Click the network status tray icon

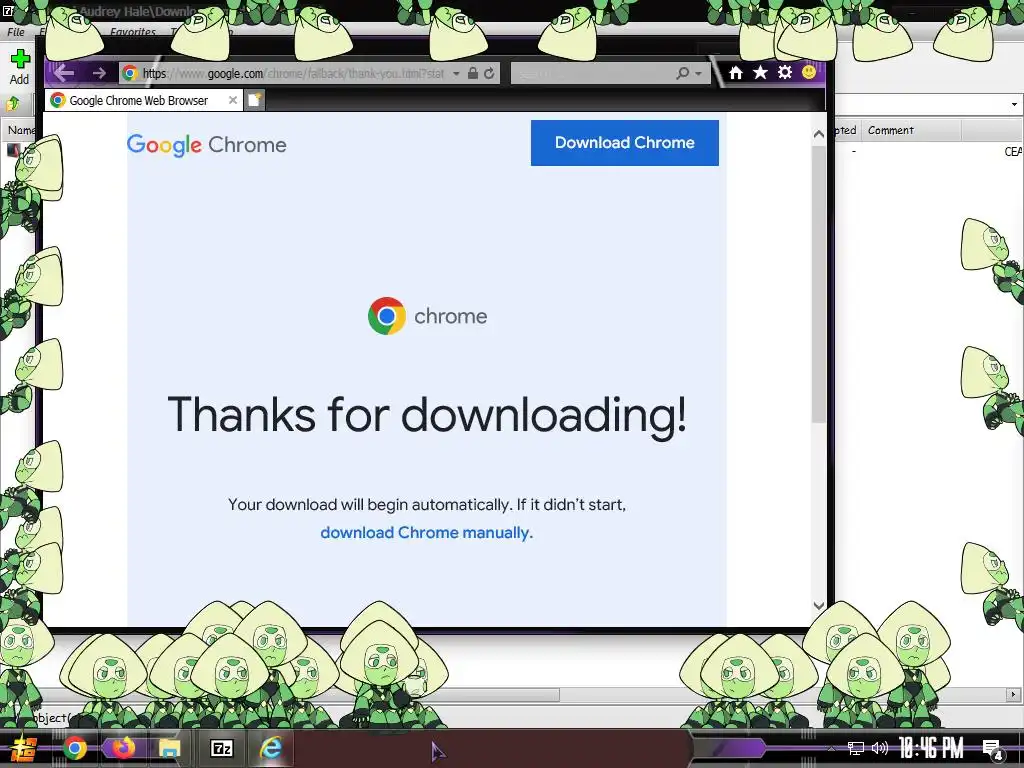856,748
